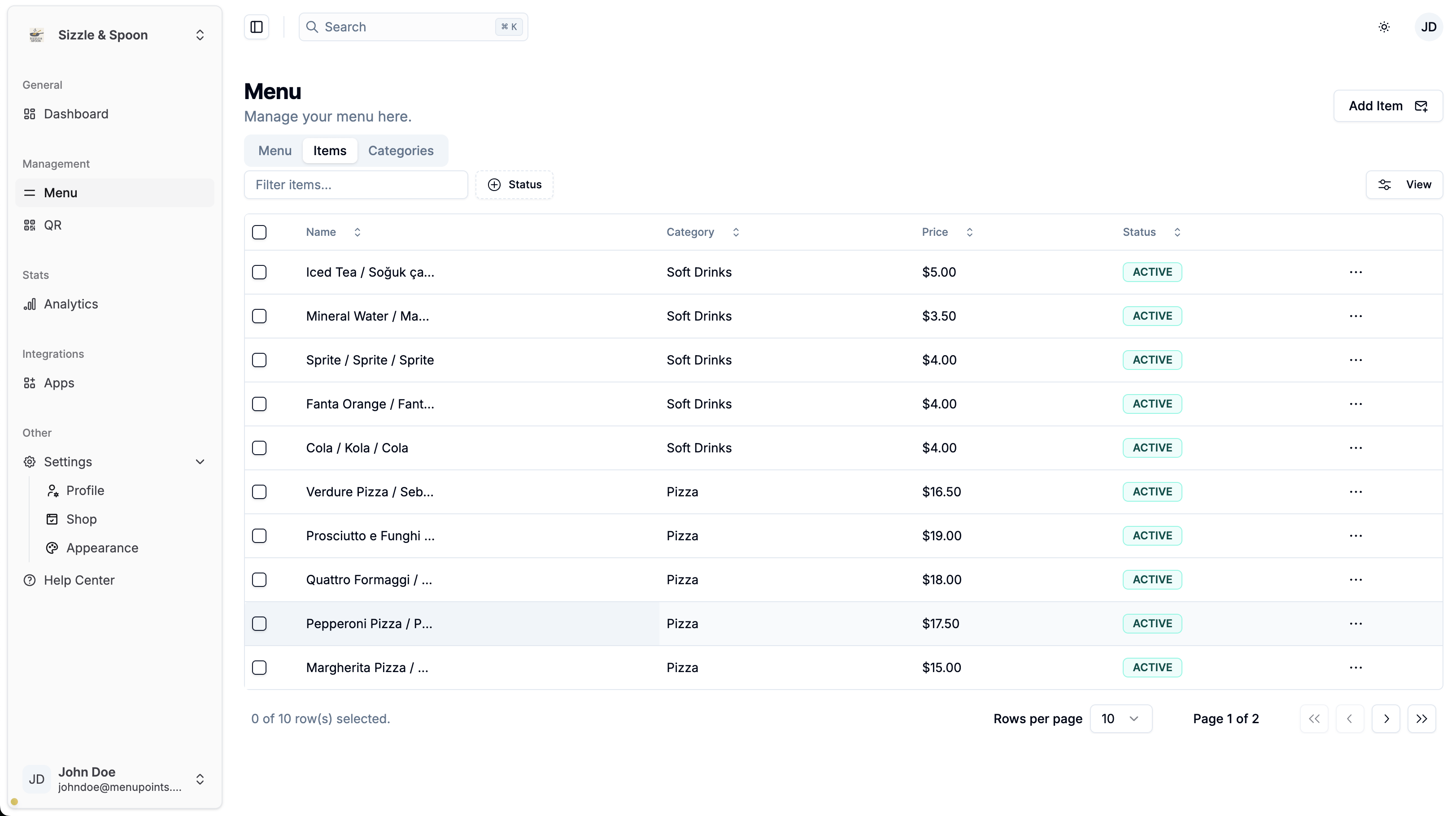Click the light theme sun icon
The height and width of the screenshot is (816, 1456).
tap(1384, 27)
